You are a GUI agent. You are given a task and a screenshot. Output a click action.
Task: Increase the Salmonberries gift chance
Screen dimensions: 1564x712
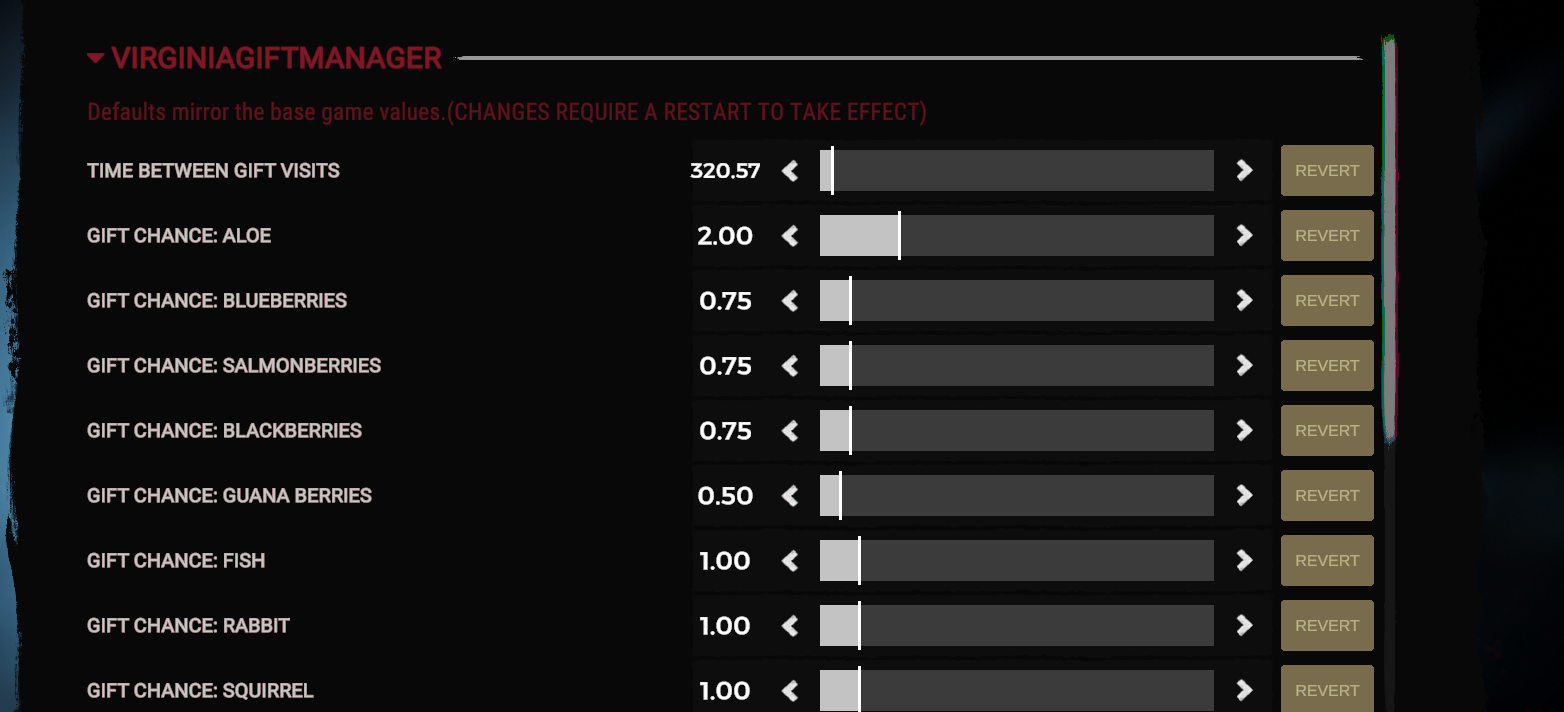tap(1244, 366)
